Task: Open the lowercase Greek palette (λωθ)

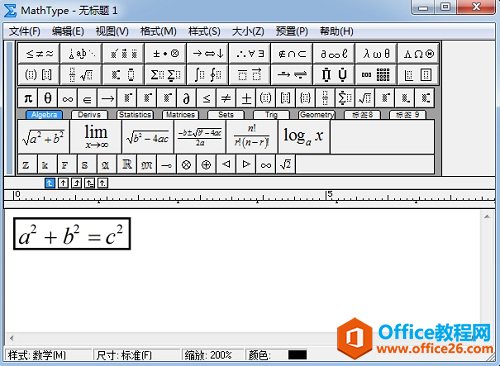Action: [x=376, y=53]
